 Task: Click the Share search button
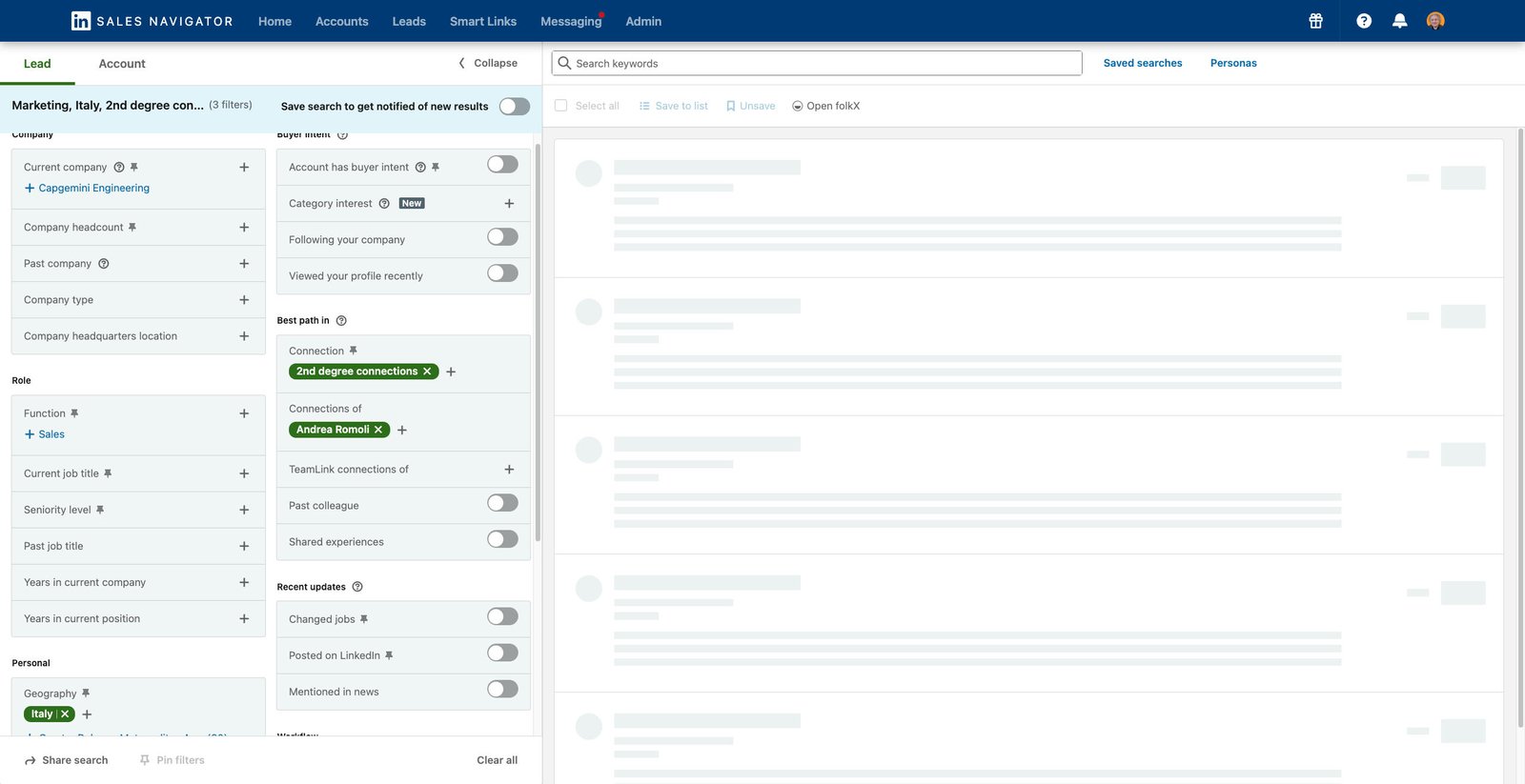66,760
